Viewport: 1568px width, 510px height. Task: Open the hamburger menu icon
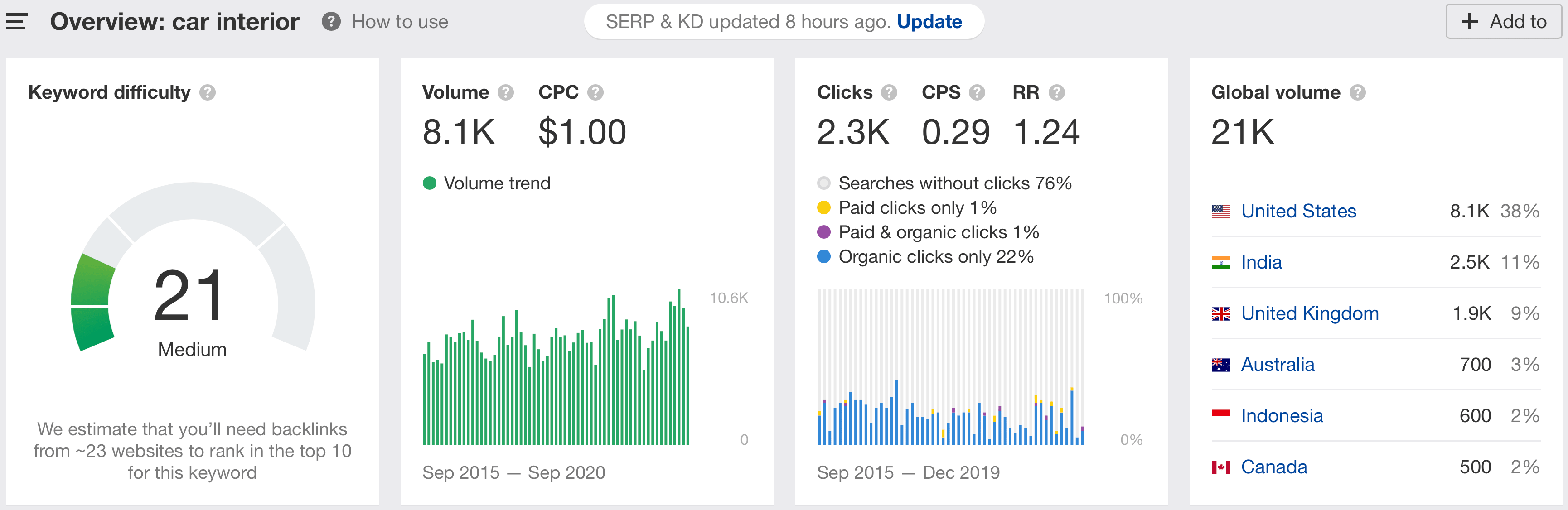[x=17, y=22]
